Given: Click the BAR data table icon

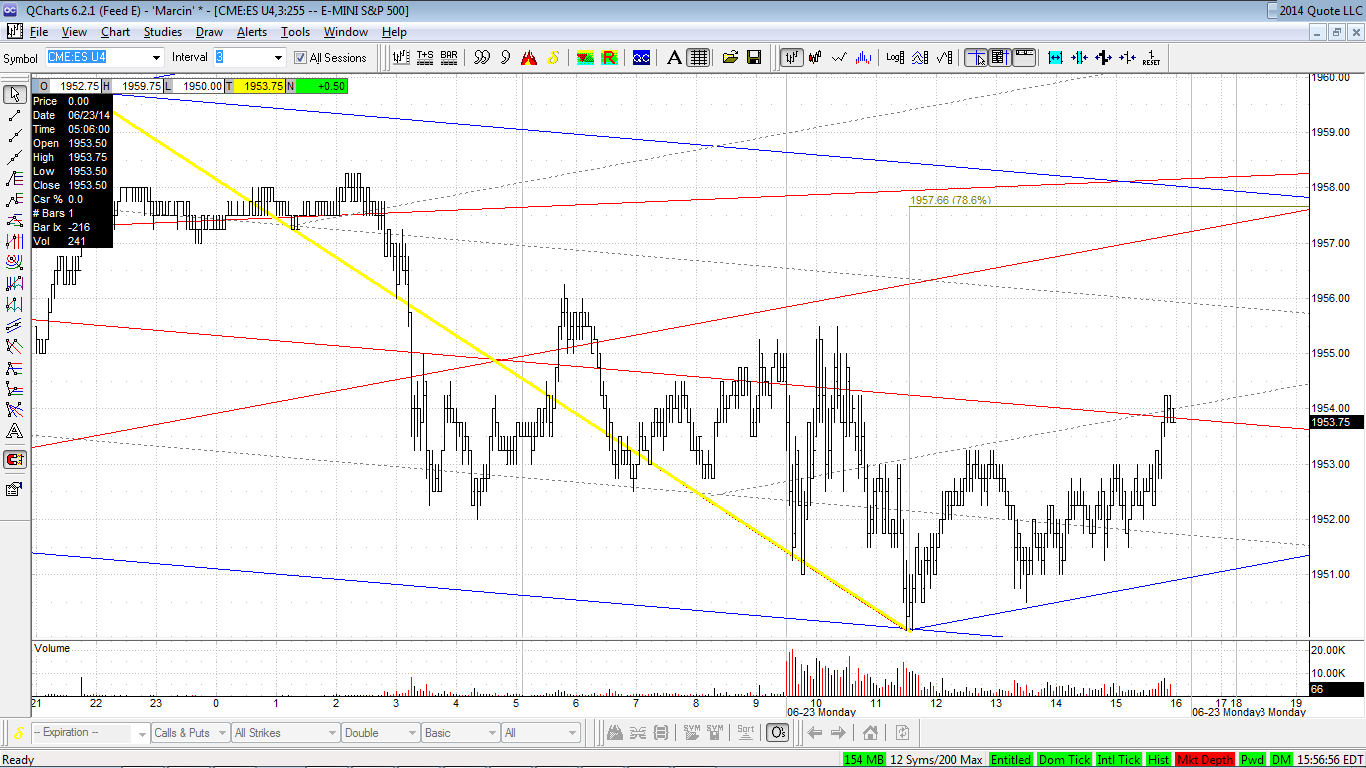Looking at the screenshot, I should [x=449, y=58].
